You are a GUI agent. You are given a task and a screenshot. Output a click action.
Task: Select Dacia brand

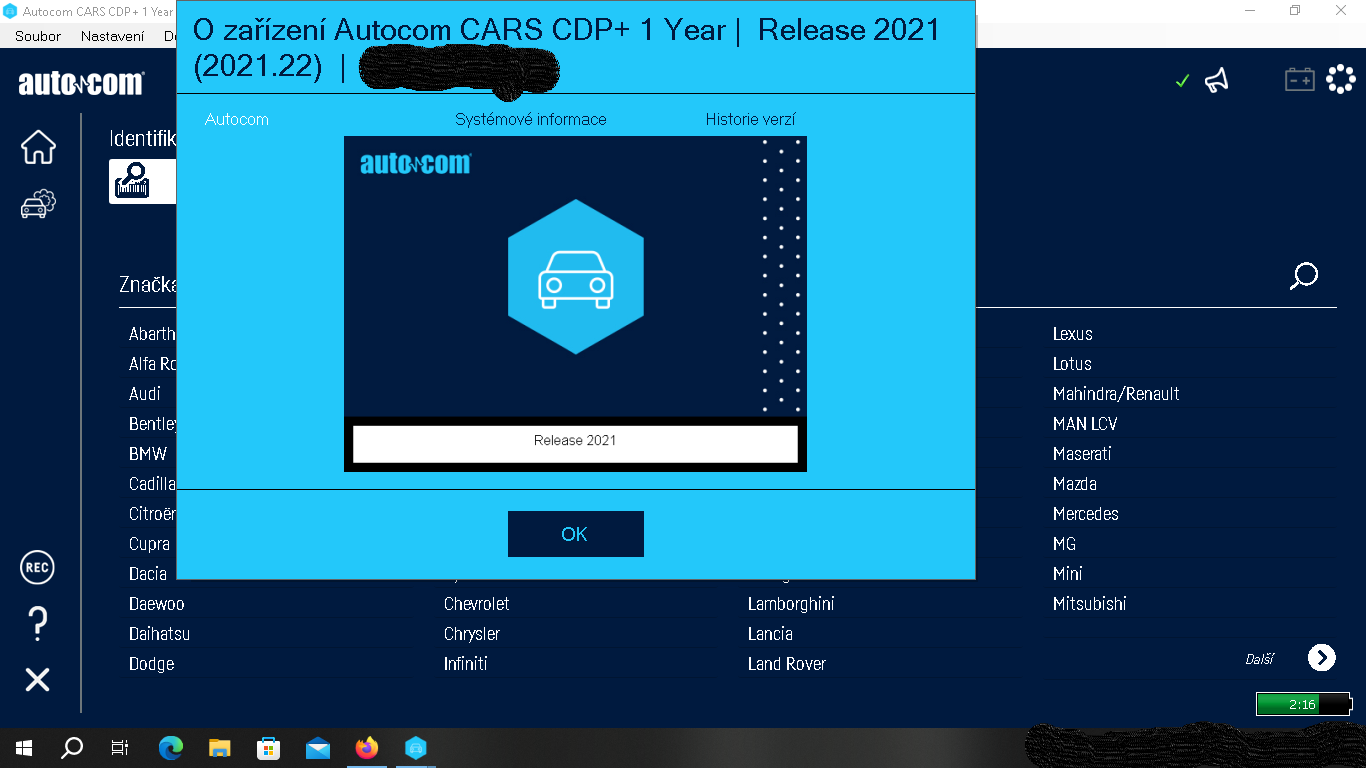coord(148,574)
